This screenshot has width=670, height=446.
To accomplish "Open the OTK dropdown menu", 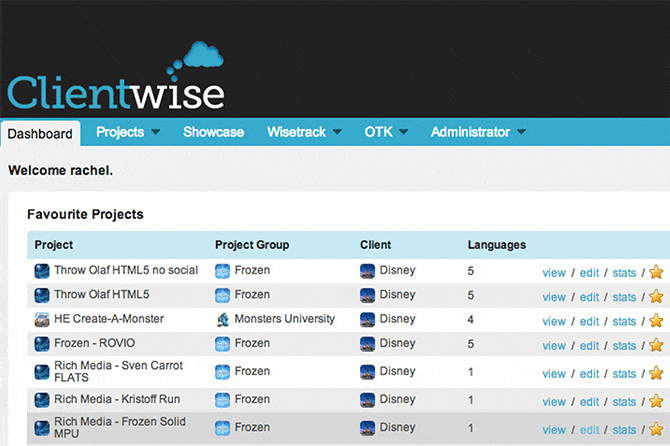I will coord(386,132).
